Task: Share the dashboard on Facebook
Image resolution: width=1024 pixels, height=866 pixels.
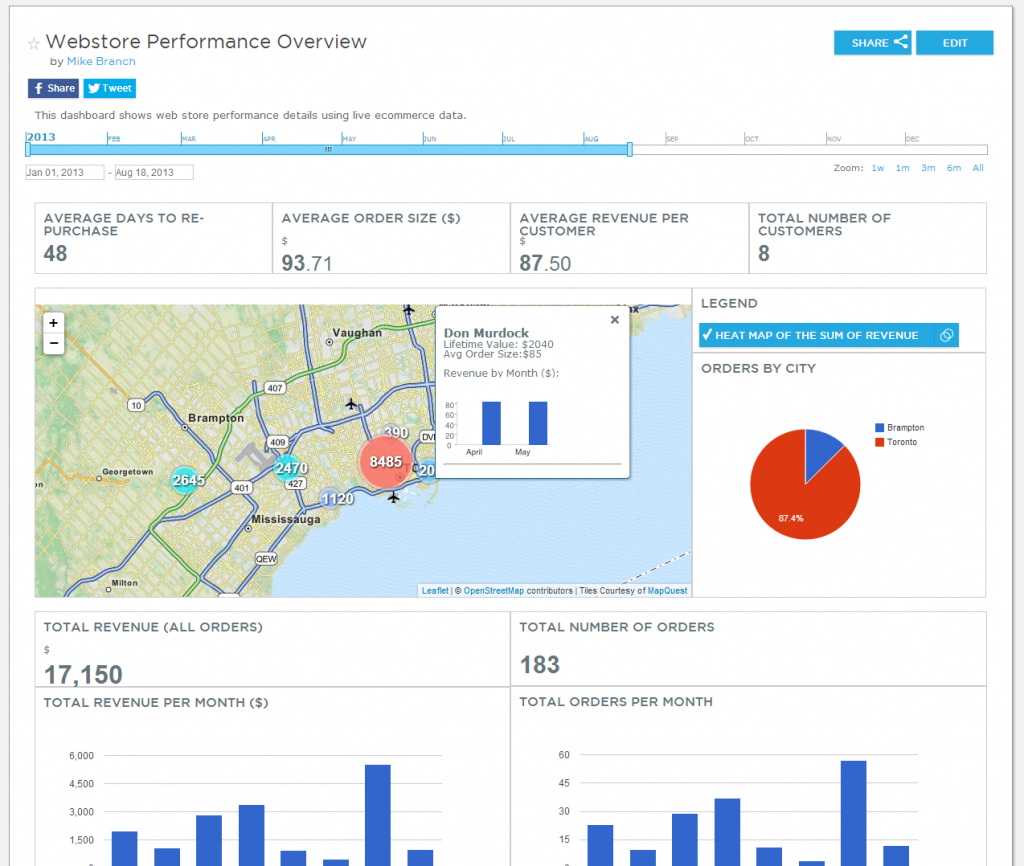Action: (54, 88)
